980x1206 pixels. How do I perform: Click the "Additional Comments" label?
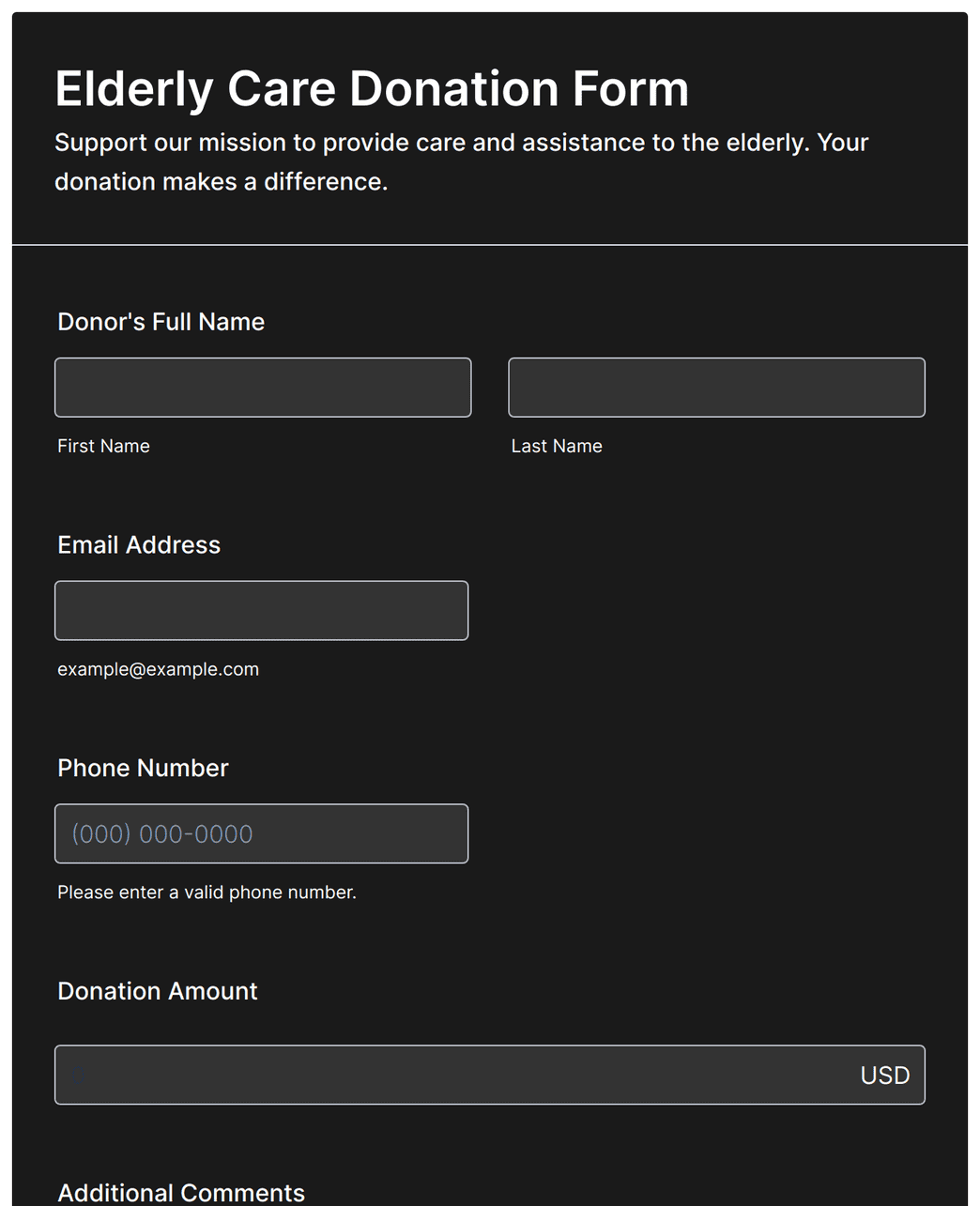181,1193
